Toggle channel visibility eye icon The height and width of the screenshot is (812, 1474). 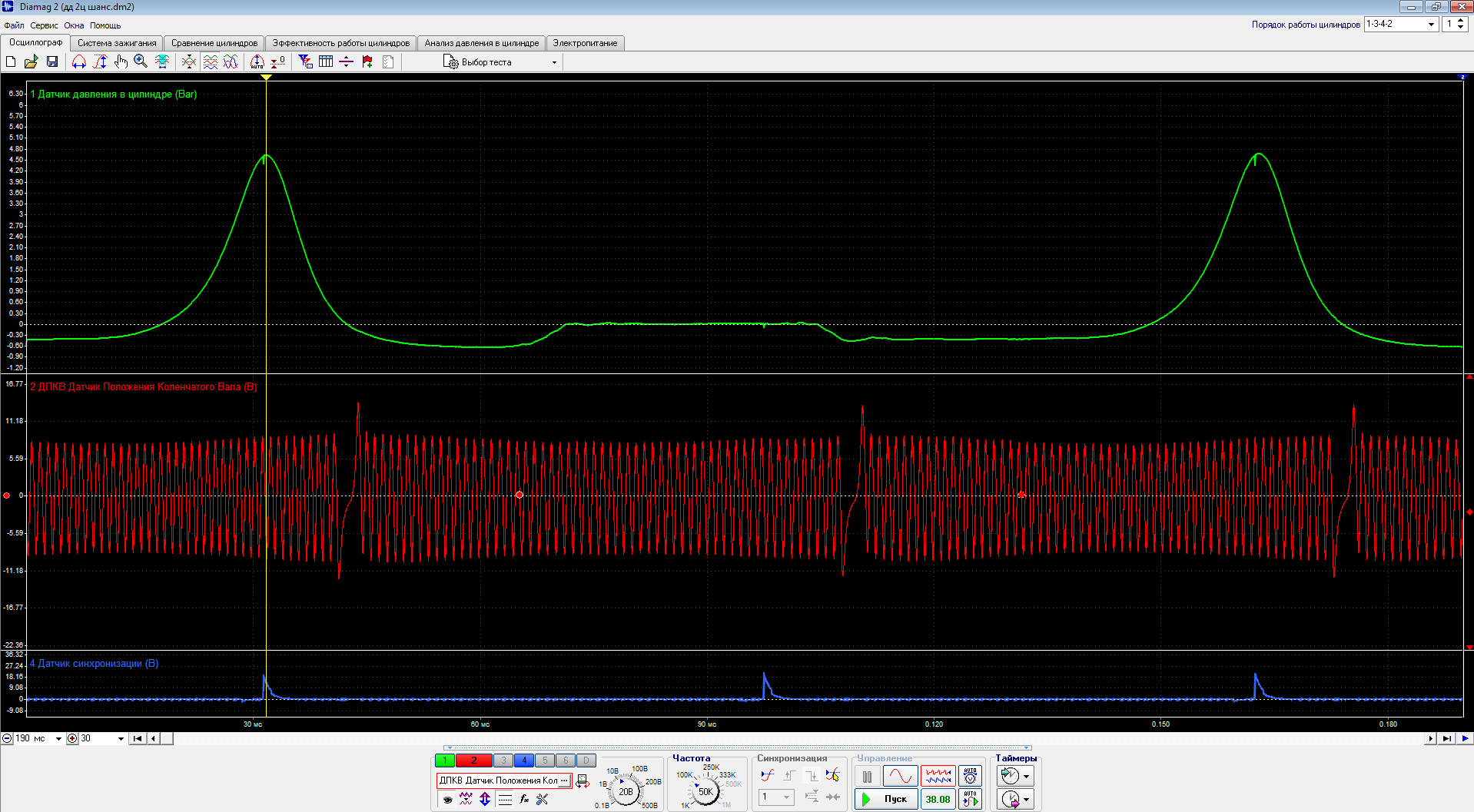coord(447,800)
